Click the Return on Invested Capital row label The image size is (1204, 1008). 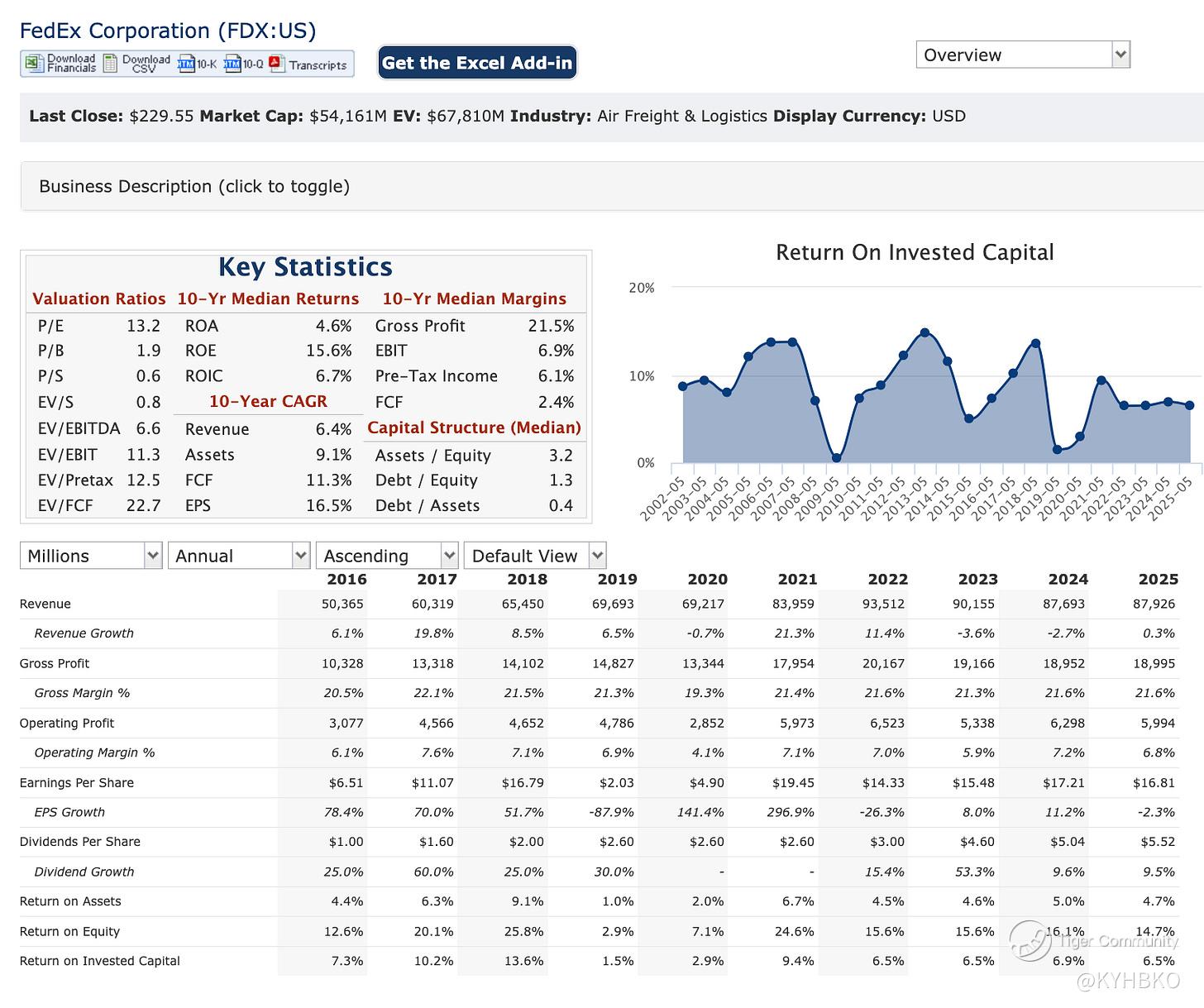coord(100,961)
